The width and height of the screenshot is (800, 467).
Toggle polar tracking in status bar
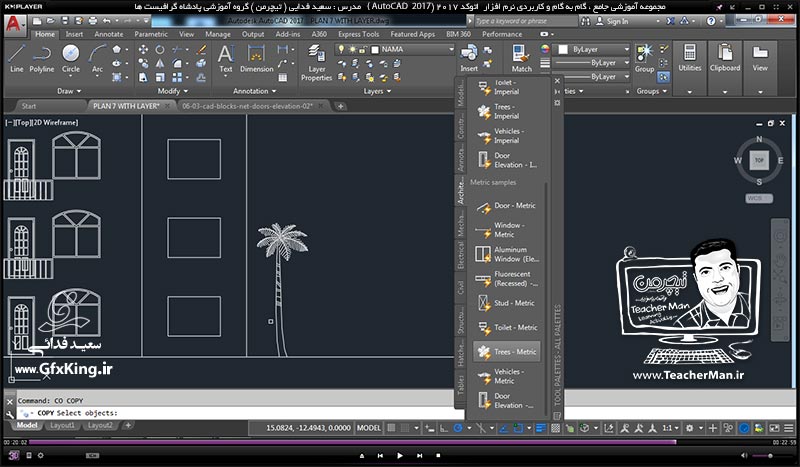pos(458,428)
